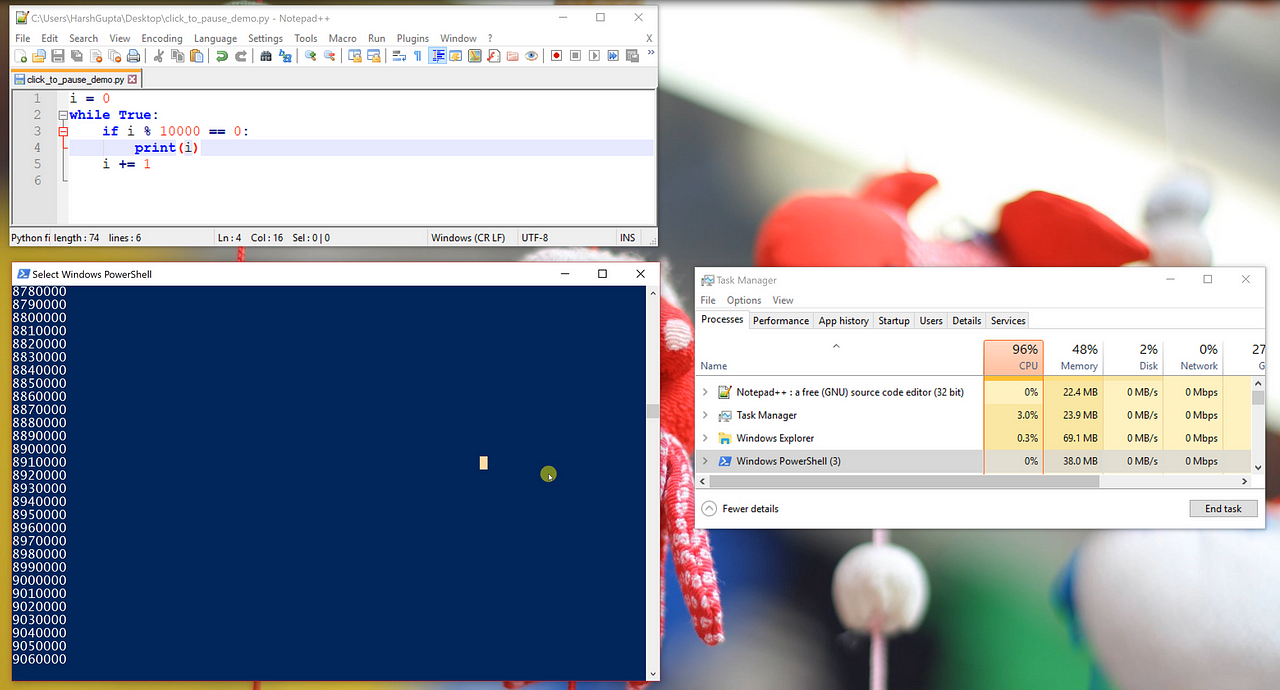Toggle Show All Characters pilcrow icon
Viewport: 1280px width, 690px height.
[417, 56]
